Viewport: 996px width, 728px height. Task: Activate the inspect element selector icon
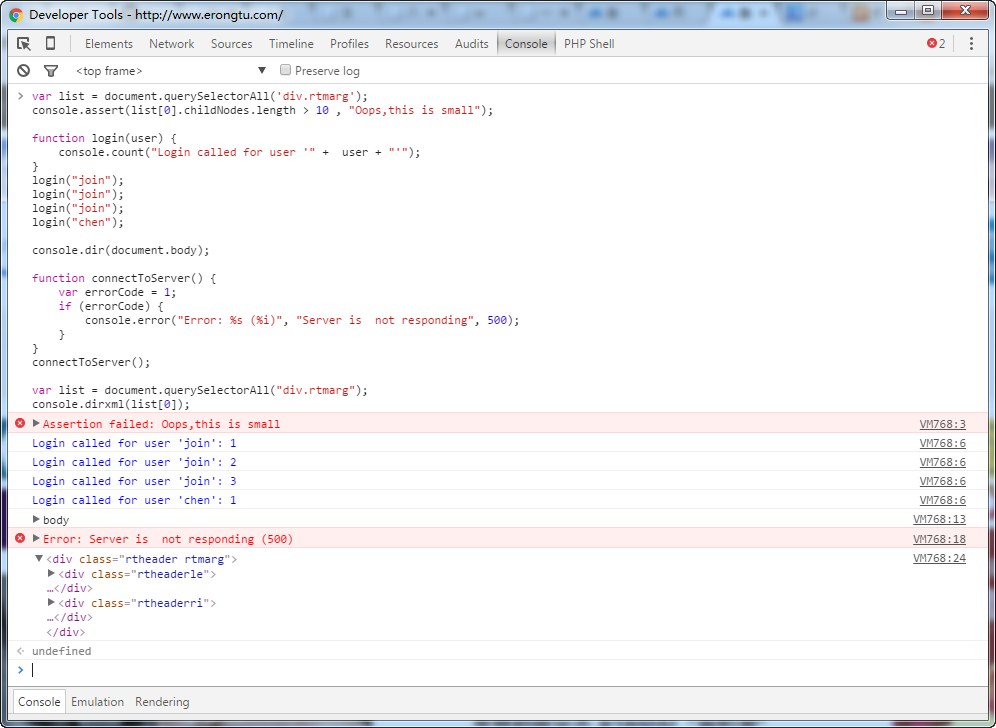click(24, 43)
